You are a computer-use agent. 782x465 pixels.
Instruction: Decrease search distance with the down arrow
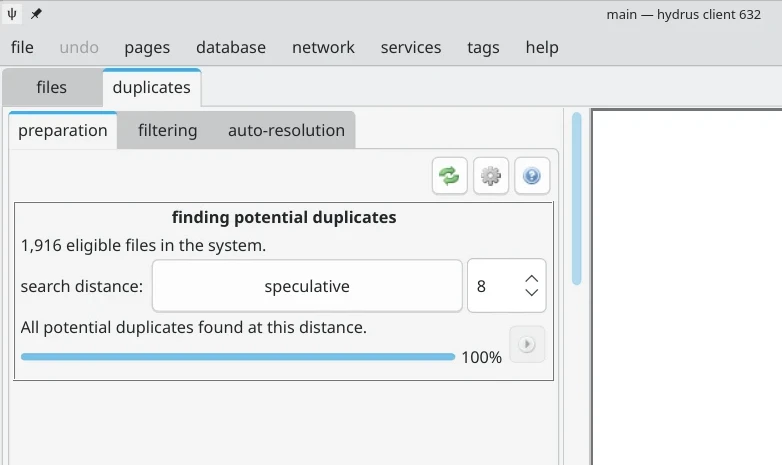[532, 293]
